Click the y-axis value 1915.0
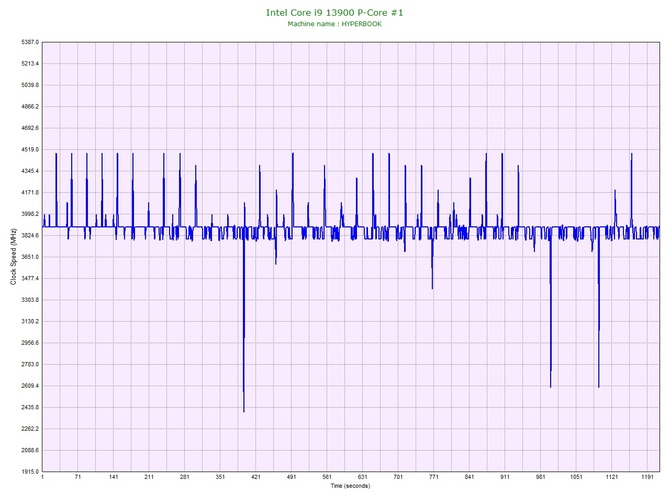 pos(30,472)
